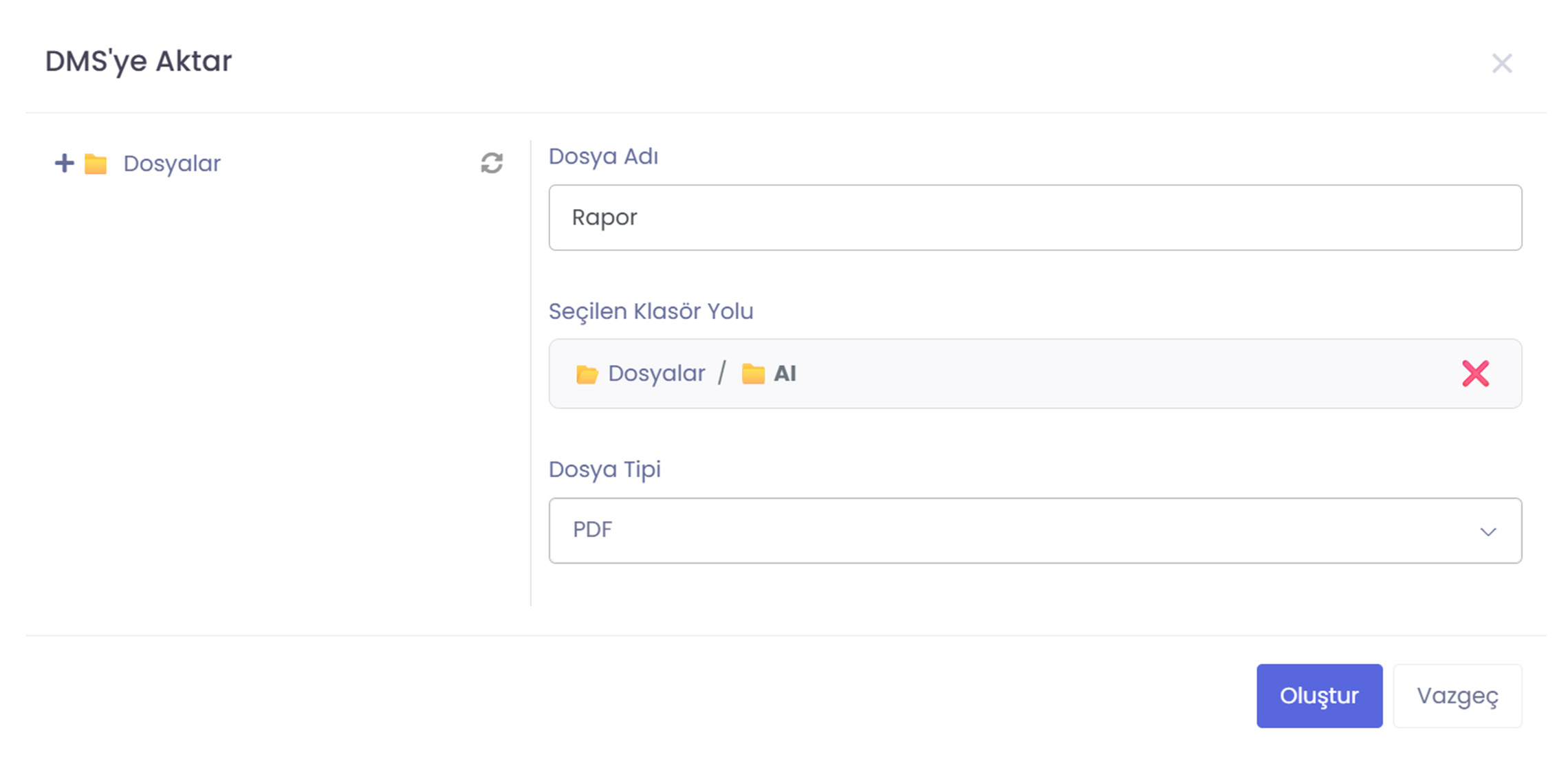The image size is (1568, 770).
Task: Click the bold AI folder name in path
Action: [785, 373]
